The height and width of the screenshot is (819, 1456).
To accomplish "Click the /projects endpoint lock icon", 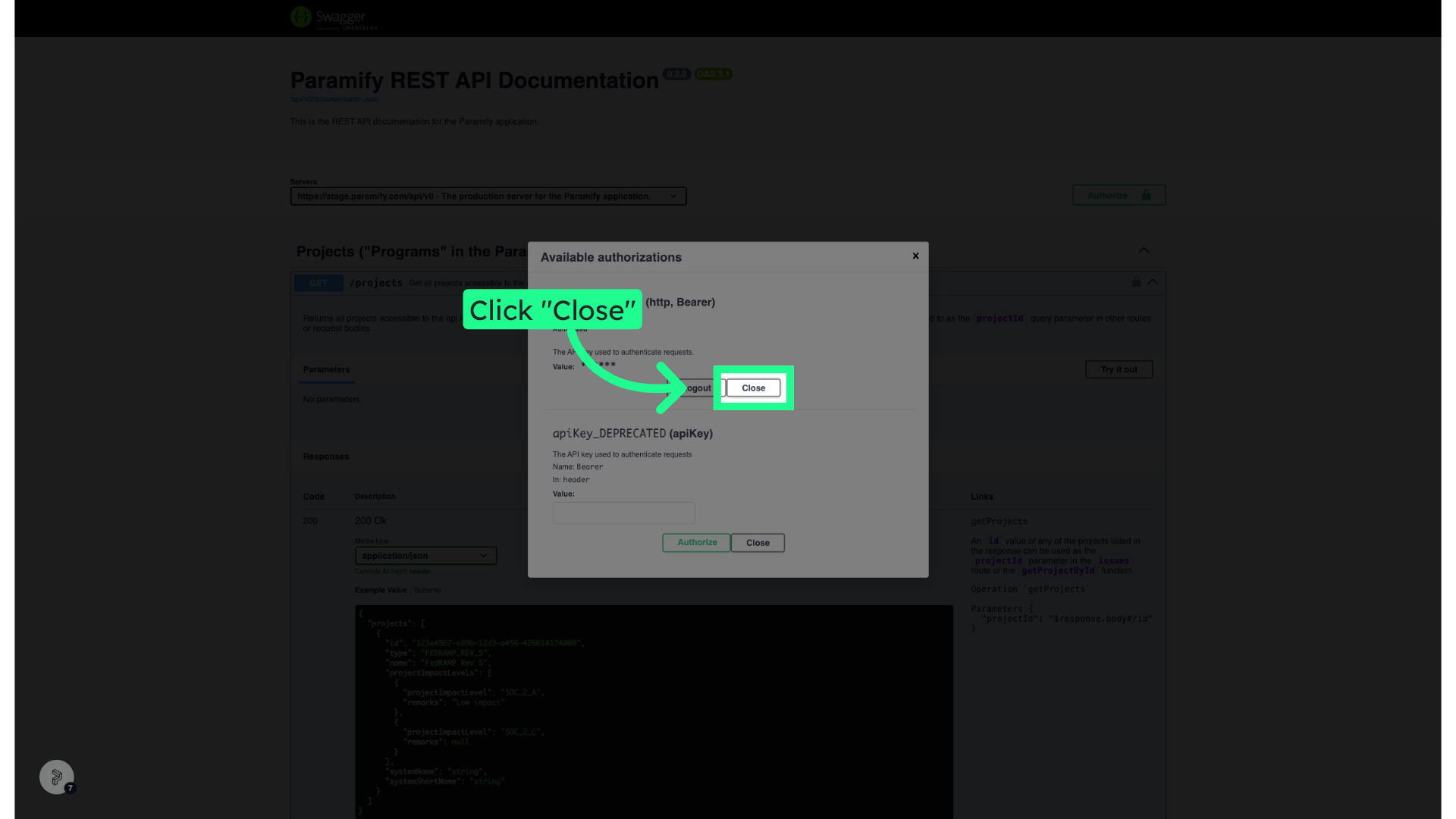I will (1136, 282).
